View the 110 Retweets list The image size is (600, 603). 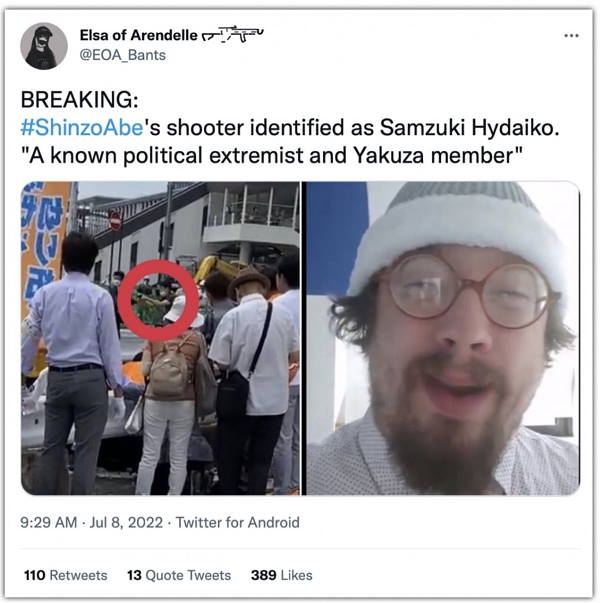(65, 575)
